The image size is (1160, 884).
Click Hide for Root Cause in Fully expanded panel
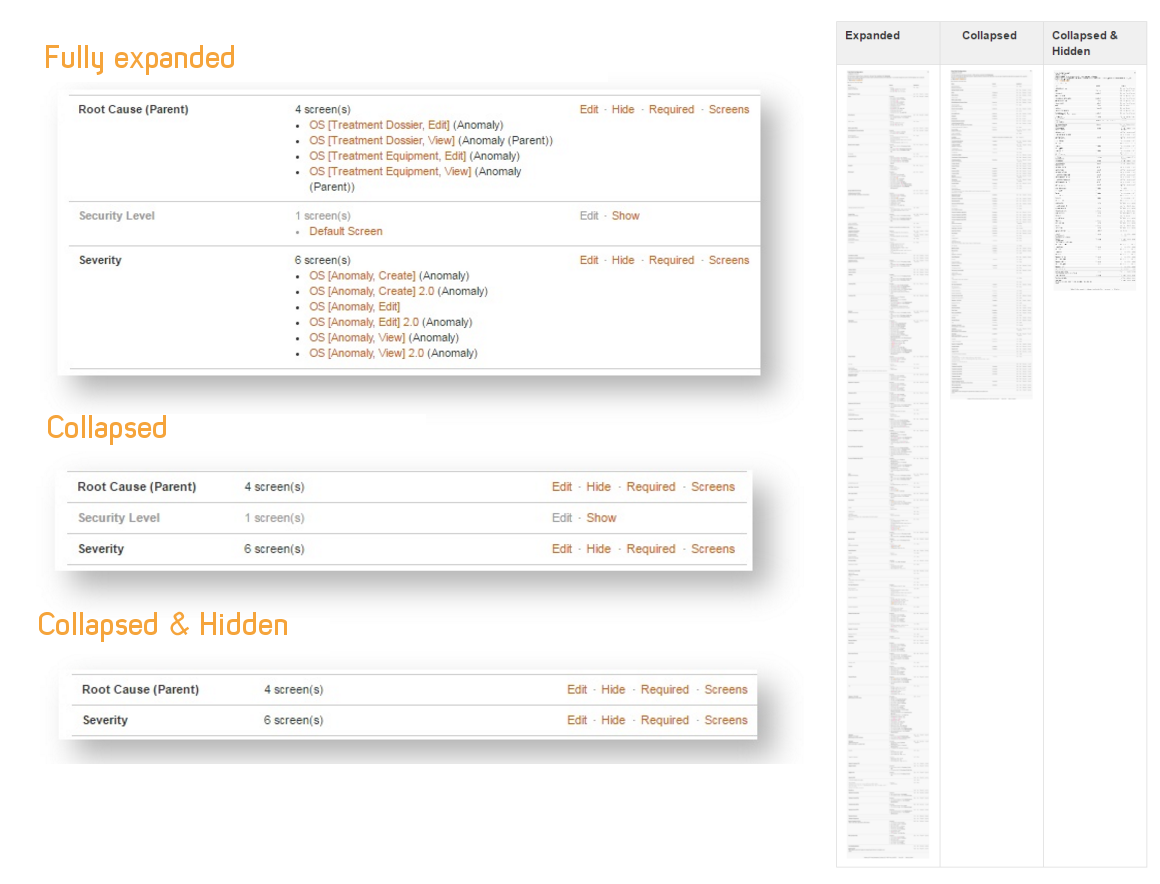pyautogui.click(x=623, y=109)
